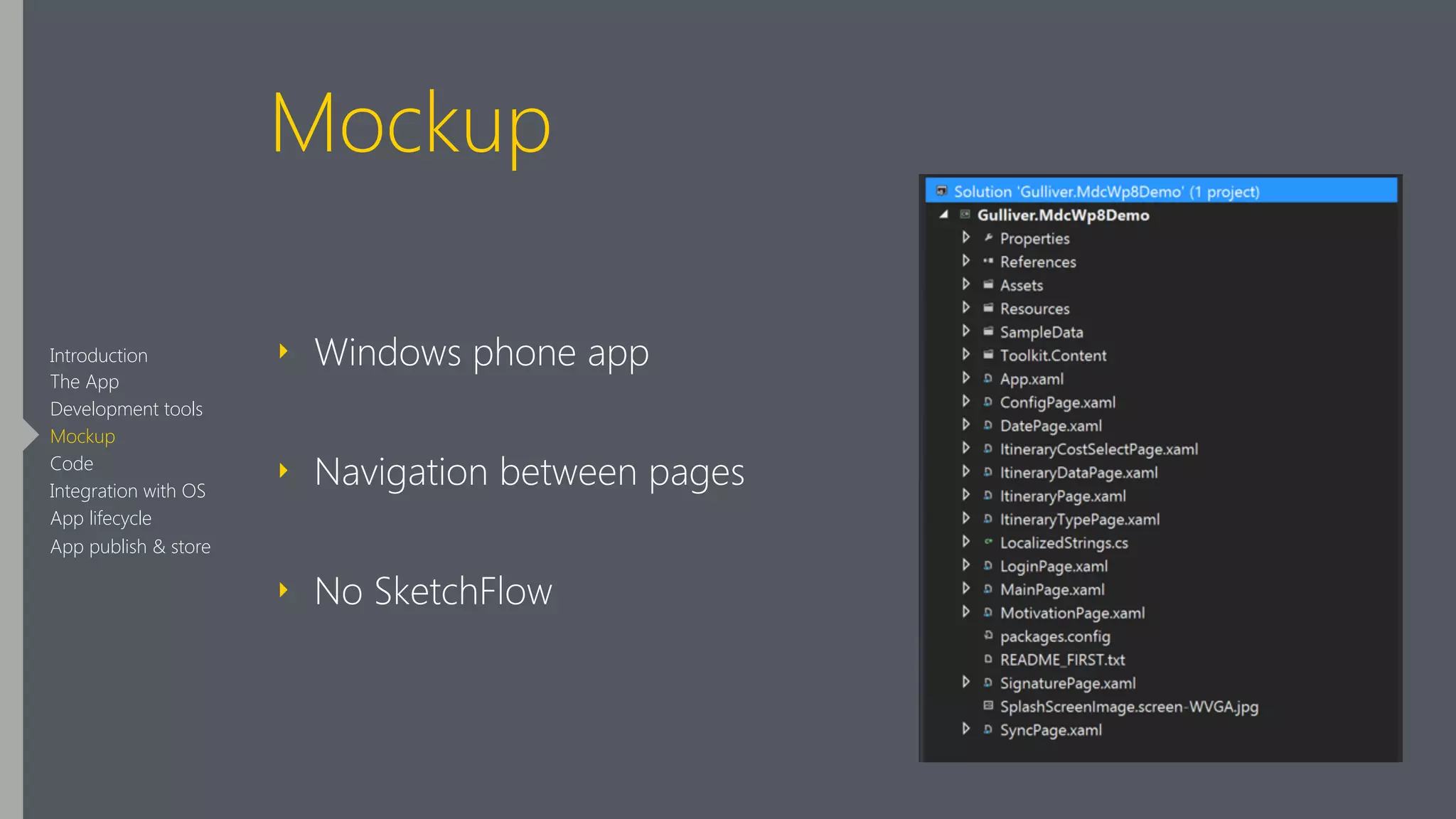
Task: Select the highlighted Mockup outline entry
Action: (x=82, y=437)
